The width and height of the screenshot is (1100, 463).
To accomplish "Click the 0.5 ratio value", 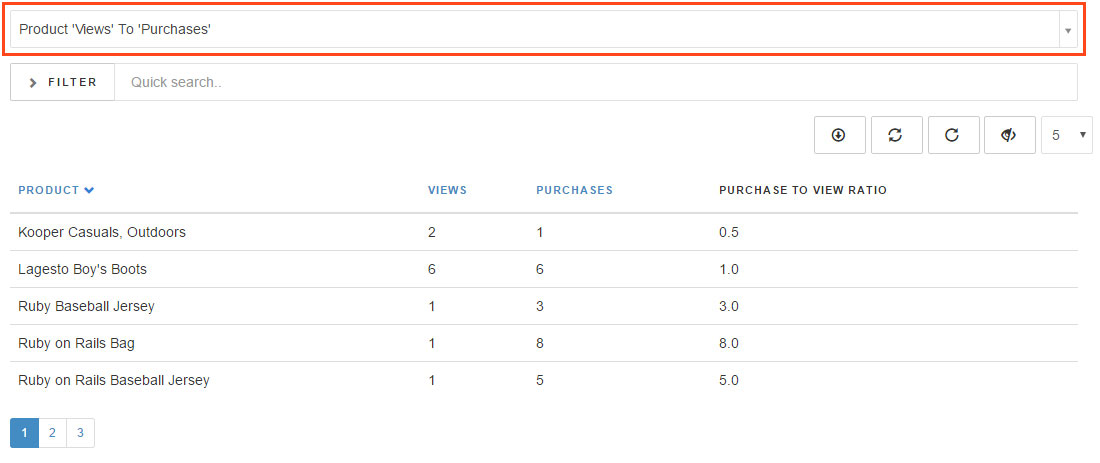I will [x=729, y=232].
